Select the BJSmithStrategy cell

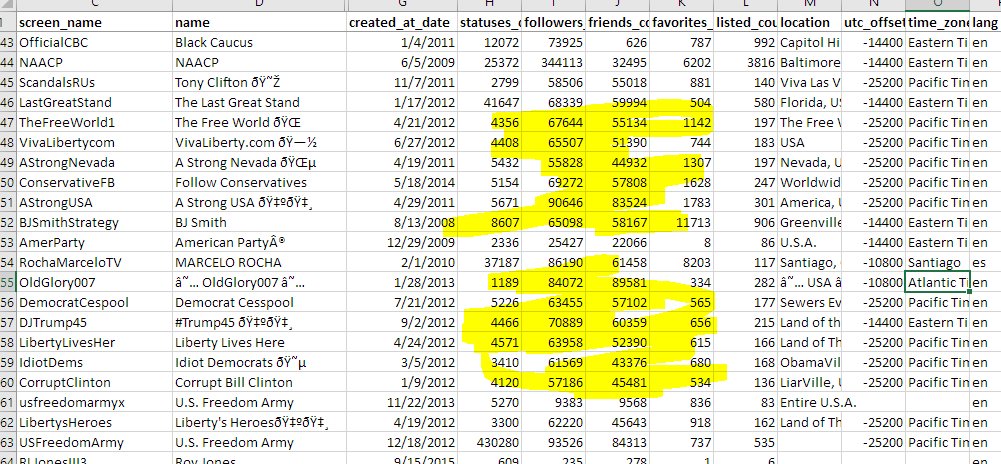coord(94,223)
